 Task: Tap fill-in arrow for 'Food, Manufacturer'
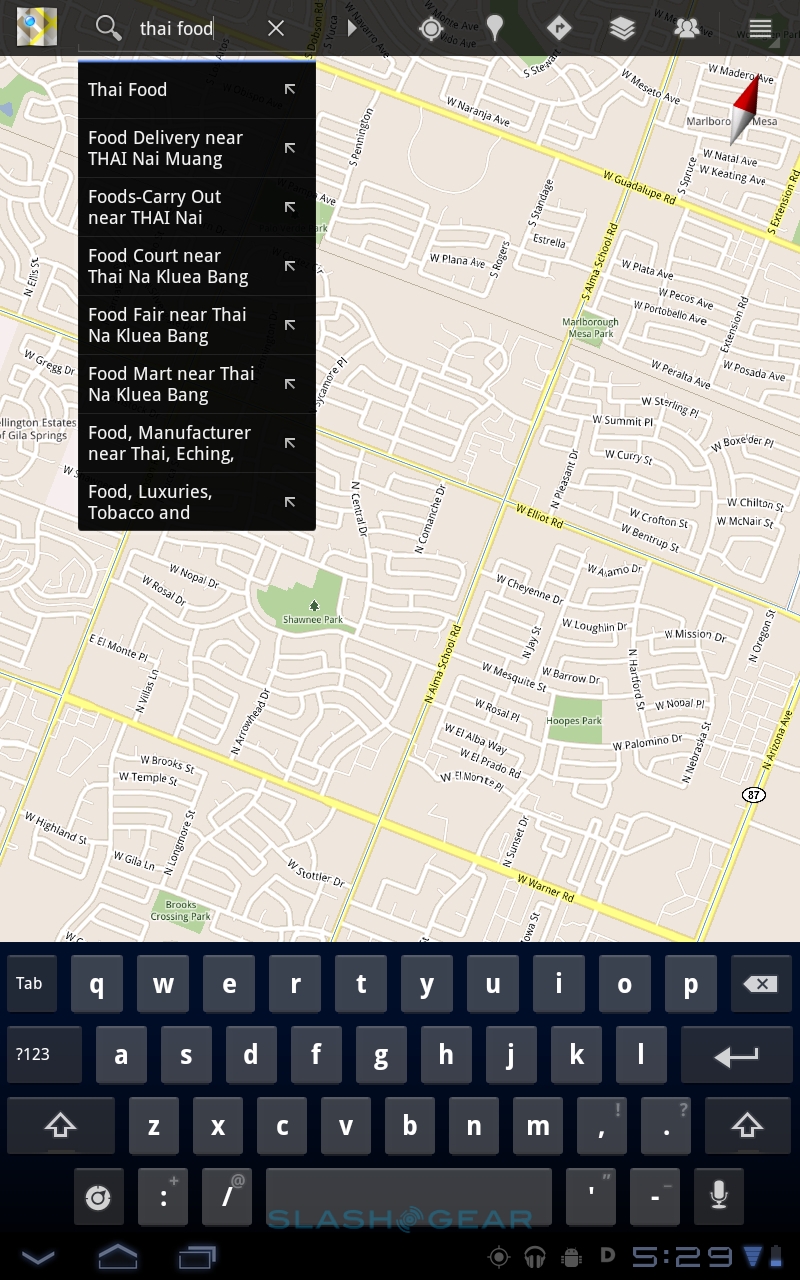point(290,443)
